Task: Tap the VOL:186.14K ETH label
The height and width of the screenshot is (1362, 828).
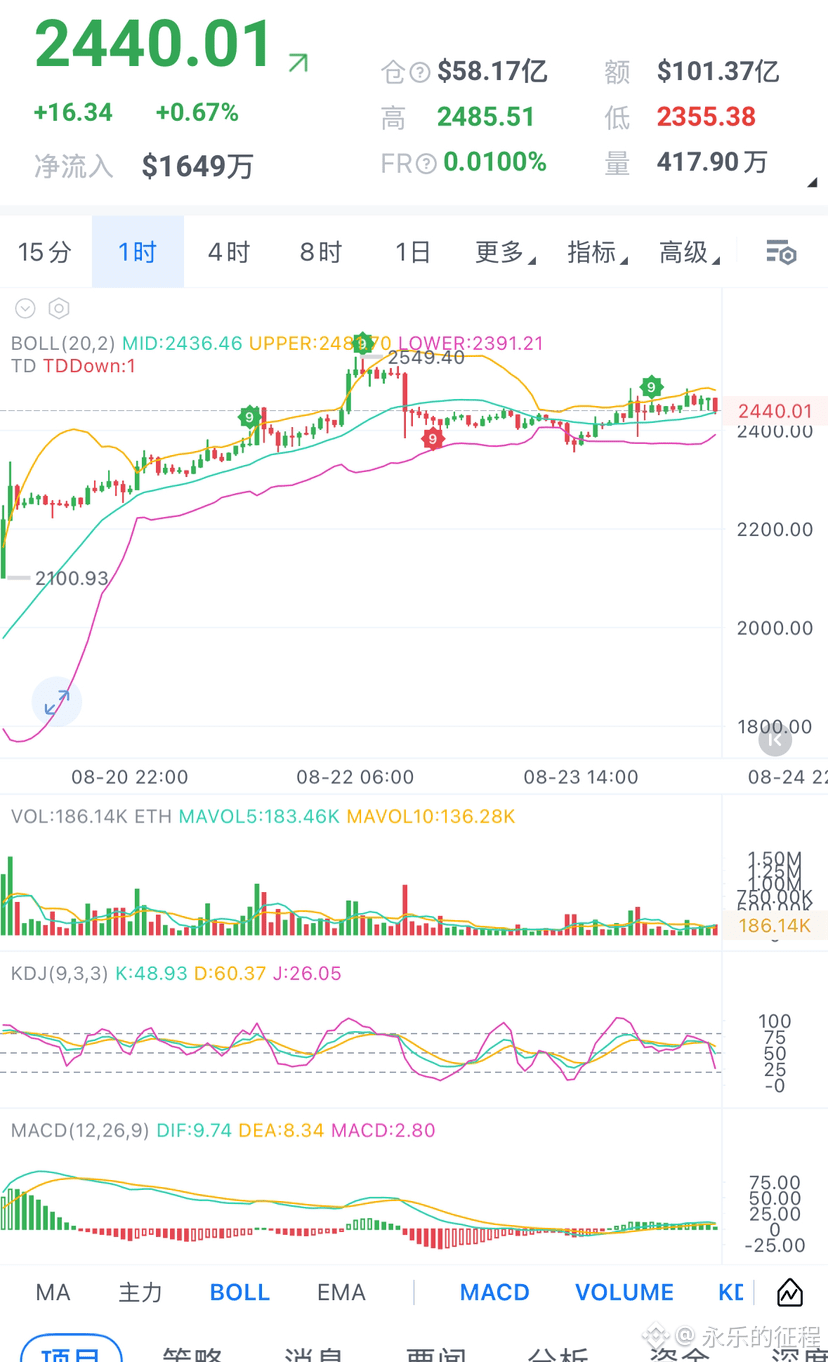Action: click(x=91, y=817)
